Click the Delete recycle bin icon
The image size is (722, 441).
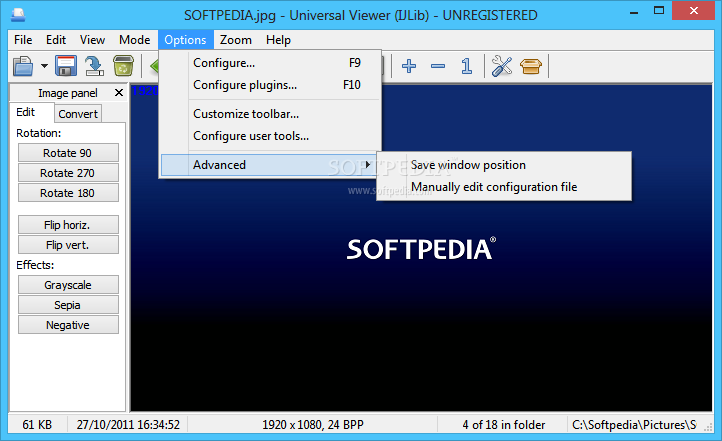pyautogui.click(x=123, y=66)
